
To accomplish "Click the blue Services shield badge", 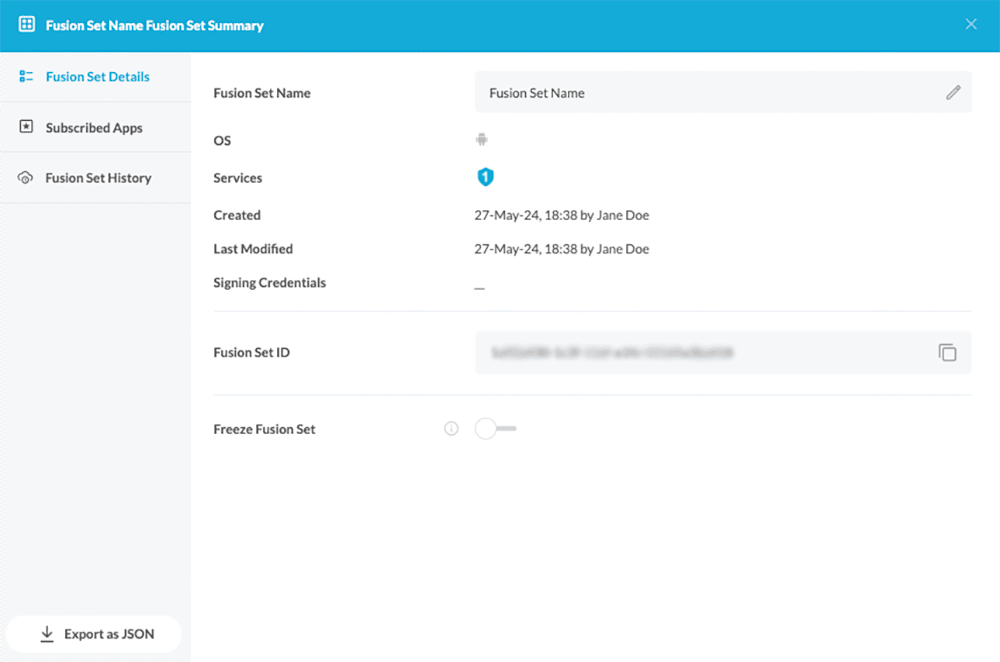I will pyautogui.click(x=485, y=177).
